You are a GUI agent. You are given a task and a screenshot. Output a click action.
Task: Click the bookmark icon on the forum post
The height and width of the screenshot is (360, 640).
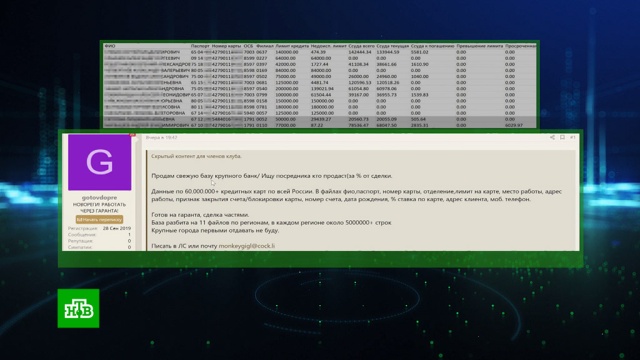(562, 138)
